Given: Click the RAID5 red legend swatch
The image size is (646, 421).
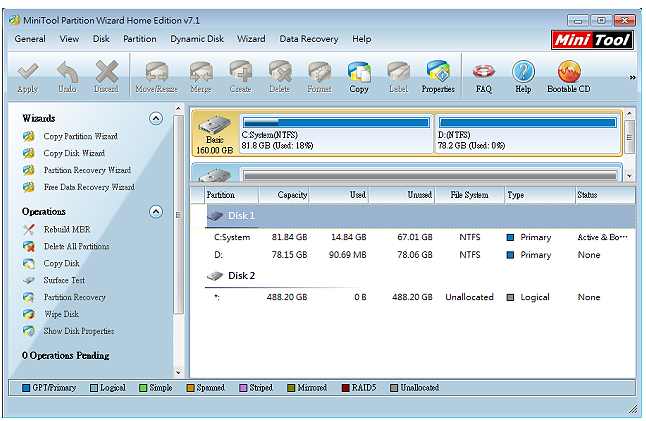Looking at the screenshot, I should click(346, 388).
